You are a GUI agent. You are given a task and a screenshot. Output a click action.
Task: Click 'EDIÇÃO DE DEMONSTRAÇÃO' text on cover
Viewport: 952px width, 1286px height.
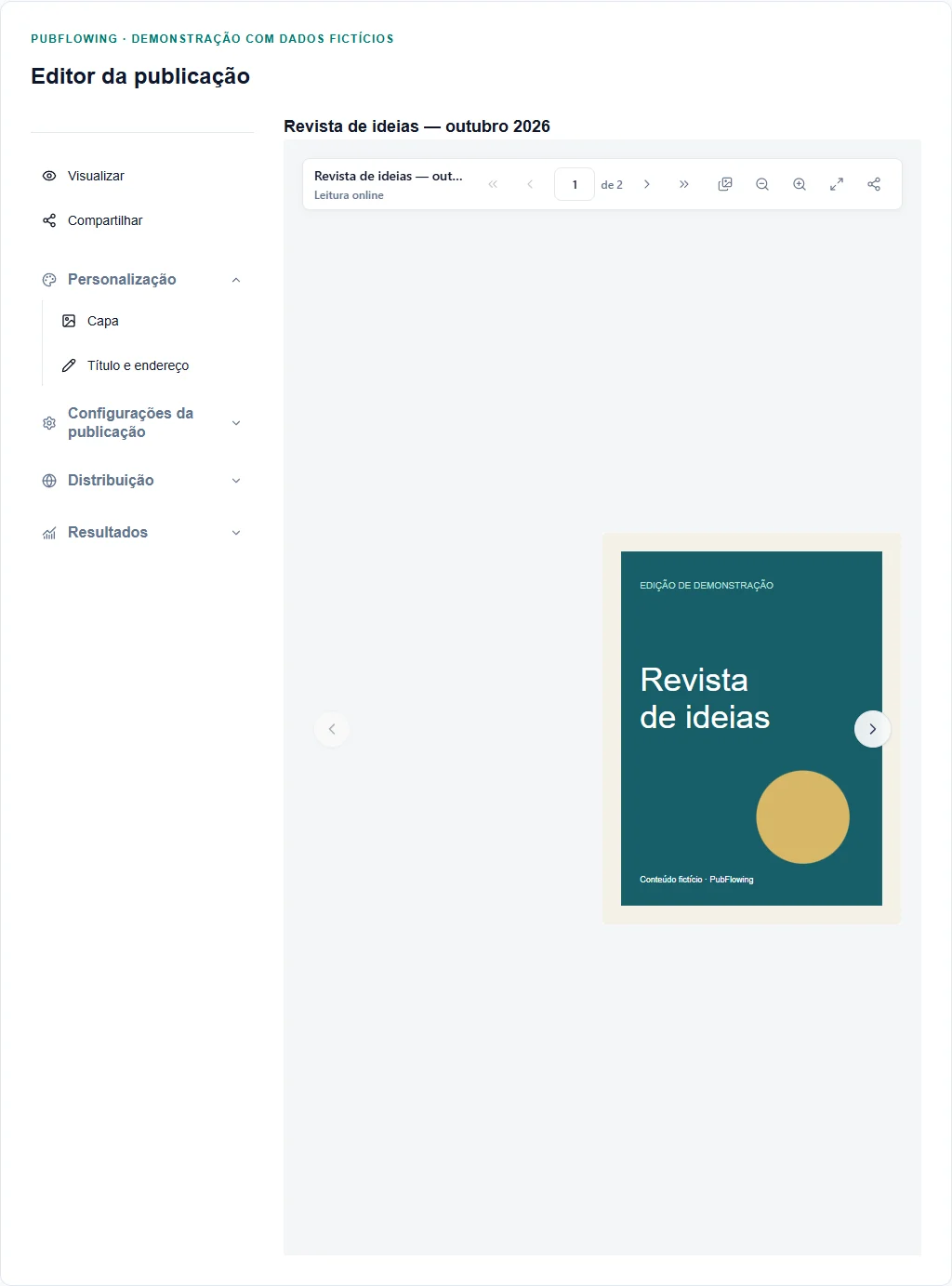707,586
